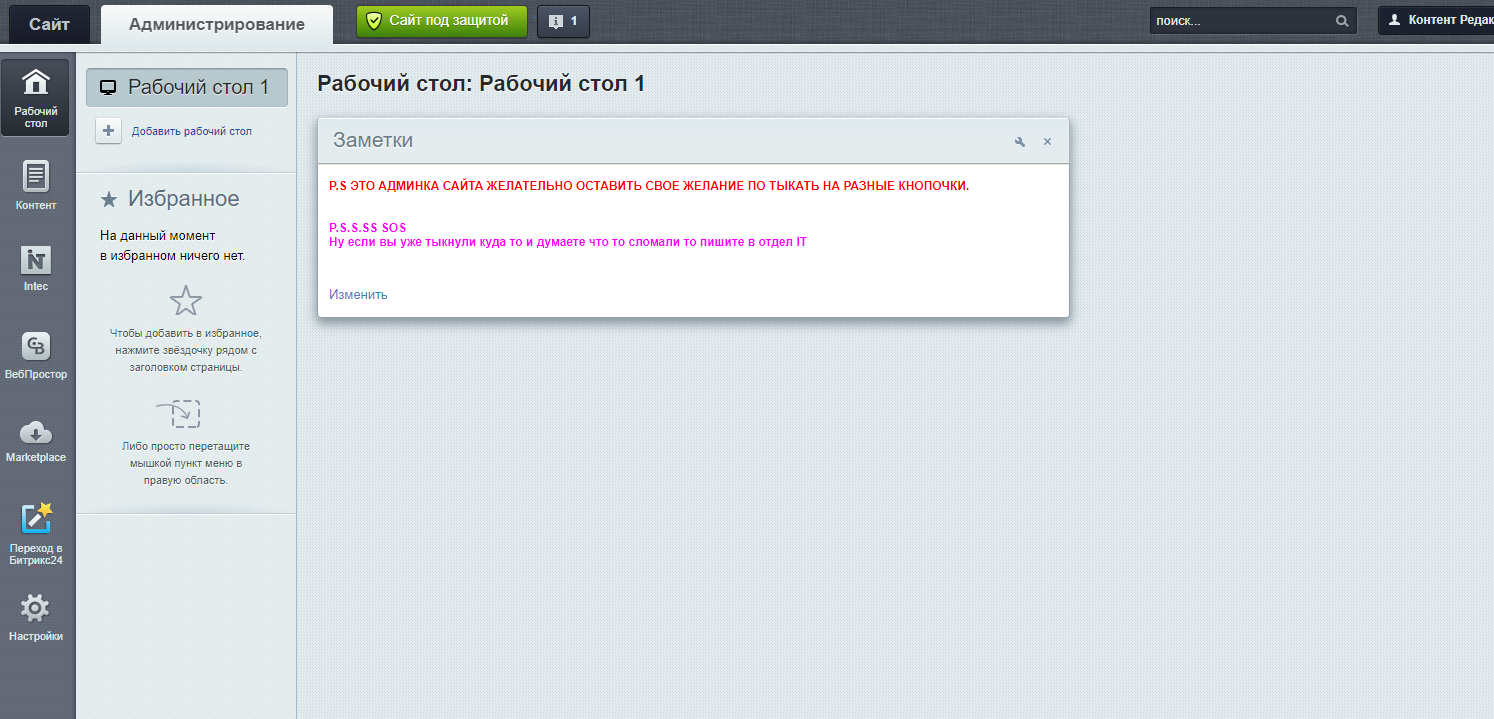
Task: Click the red P.S note text
Action: 649,186
